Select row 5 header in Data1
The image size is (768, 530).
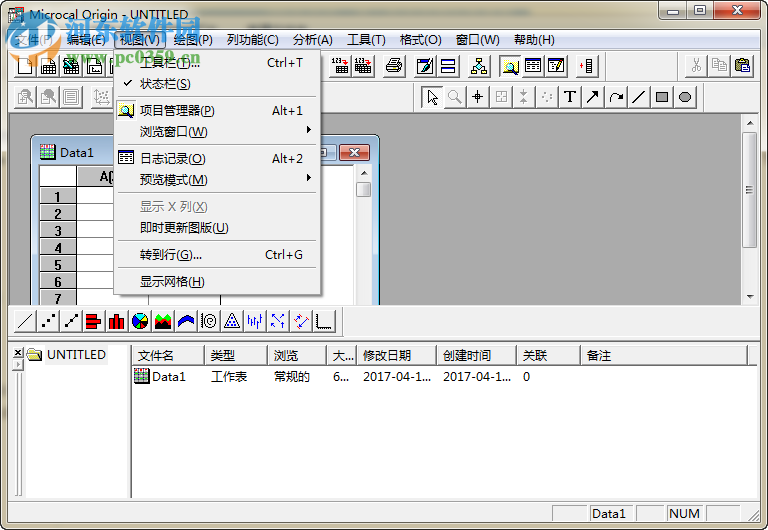click(x=58, y=265)
